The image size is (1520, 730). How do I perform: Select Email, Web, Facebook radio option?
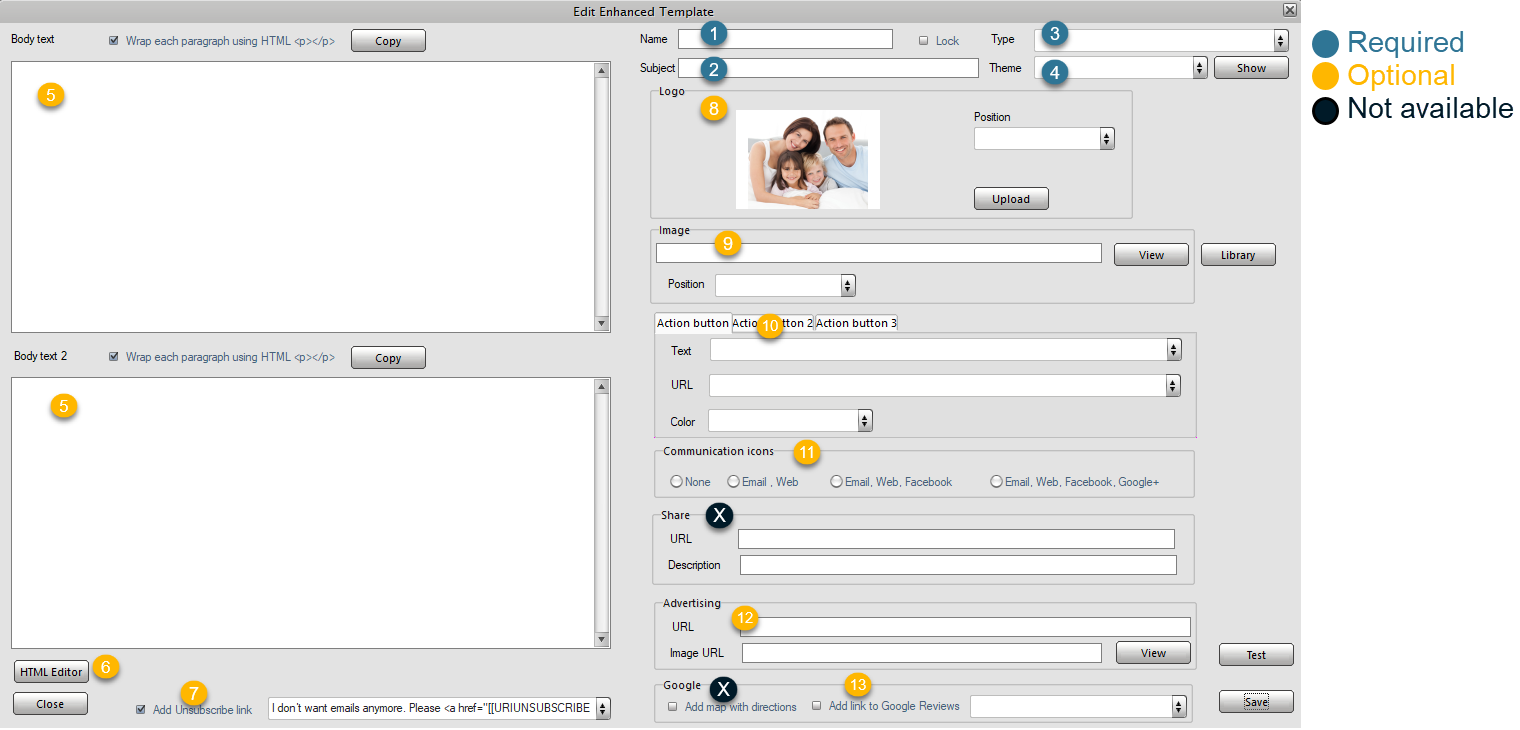(x=837, y=481)
